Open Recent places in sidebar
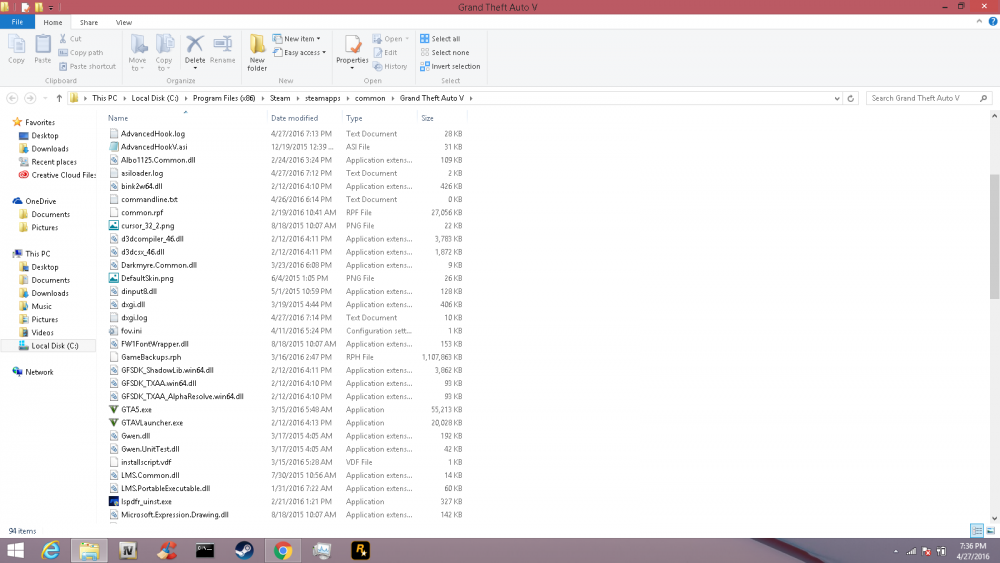The width and height of the screenshot is (1000, 563). click(x=54, y=162)
